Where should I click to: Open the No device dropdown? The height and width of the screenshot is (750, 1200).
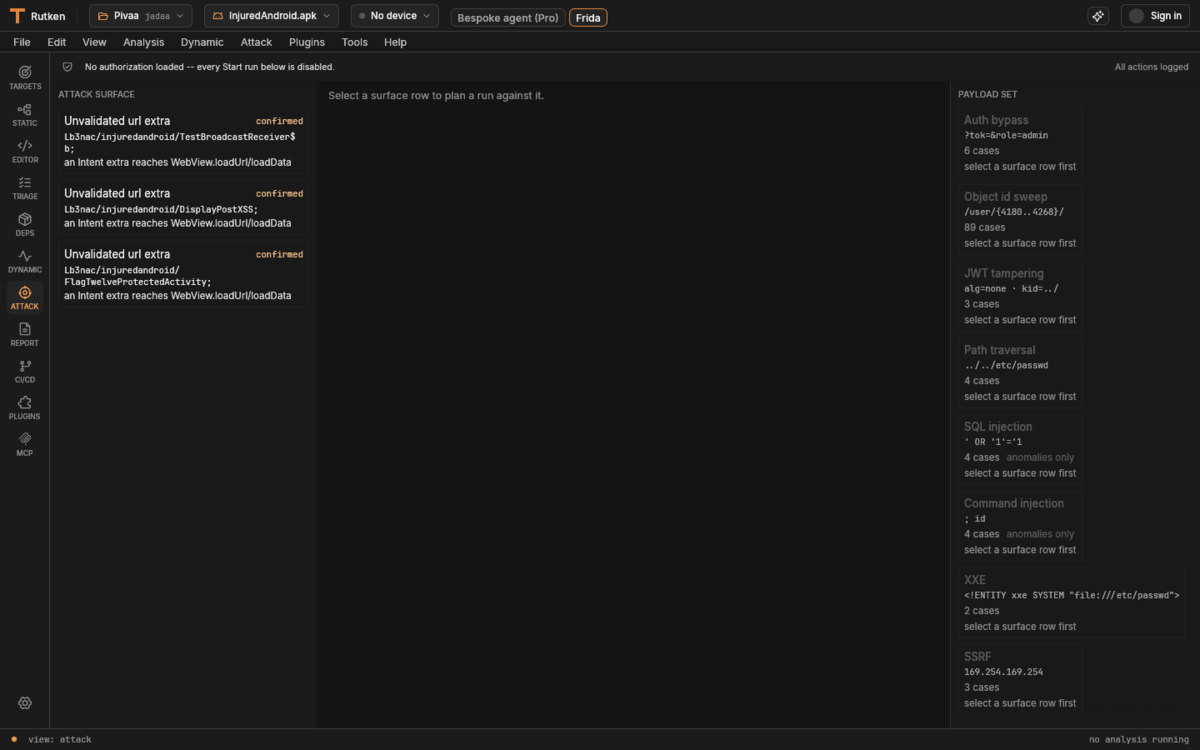coord(394,16)
